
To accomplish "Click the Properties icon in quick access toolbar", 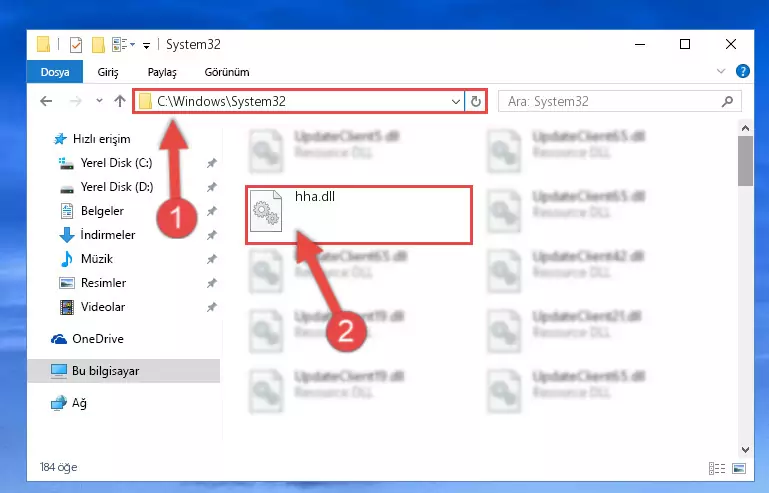I will [76, 45].
